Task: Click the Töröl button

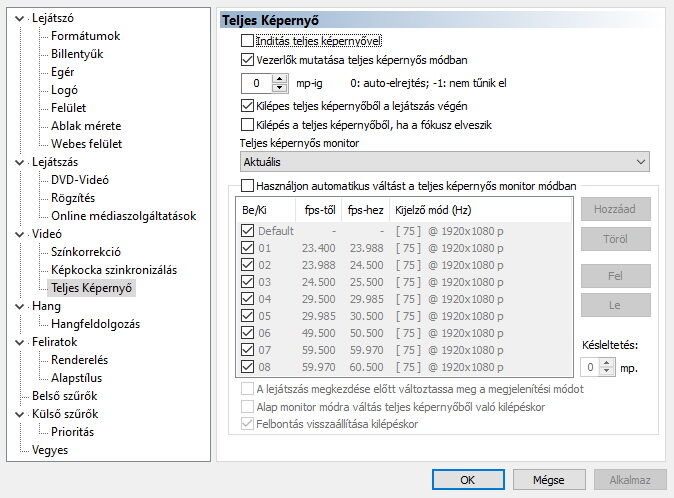Action: [615, 238]
